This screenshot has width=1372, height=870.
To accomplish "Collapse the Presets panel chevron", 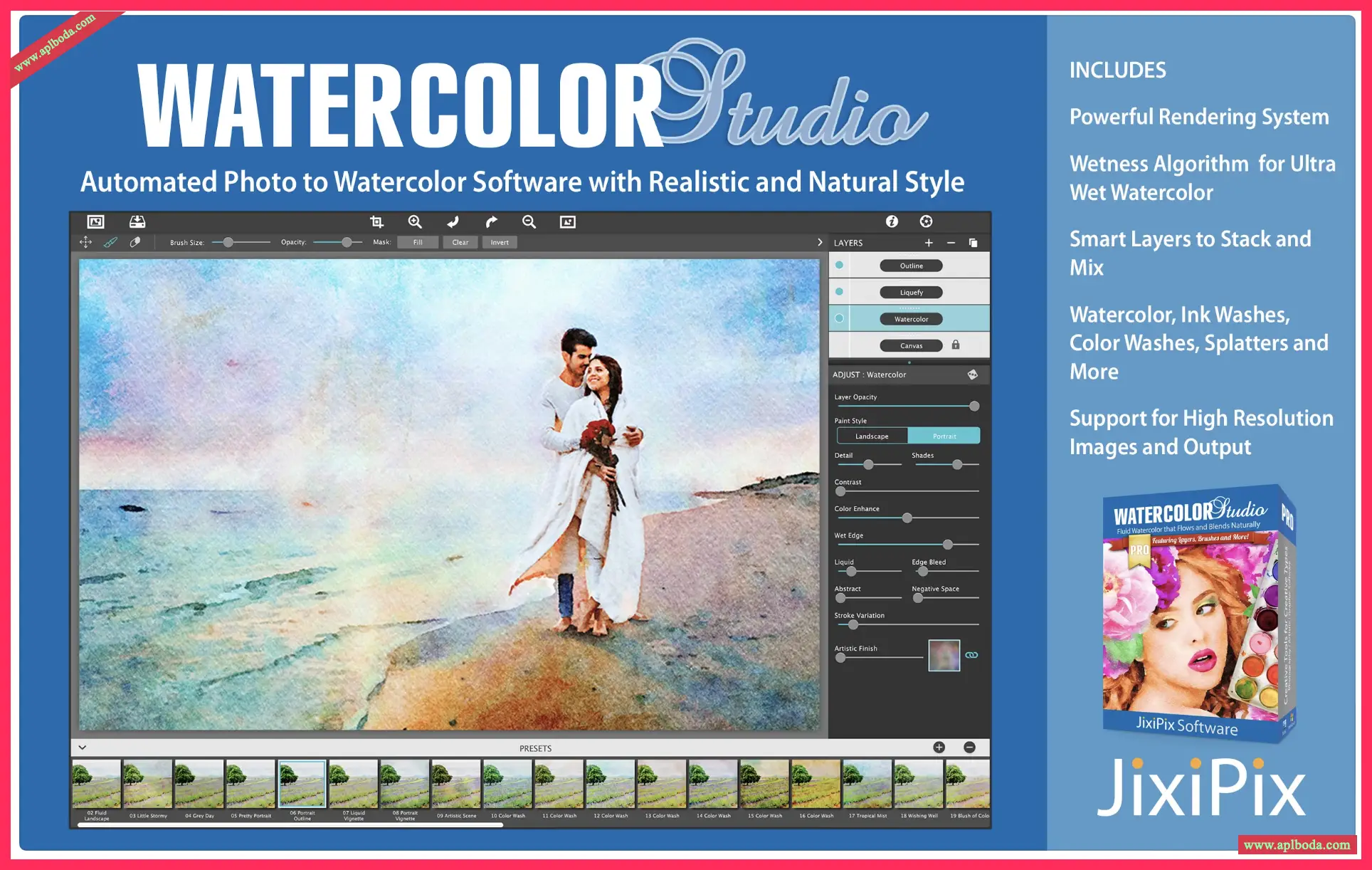I will pyautogui.click(x=83, y=748).
